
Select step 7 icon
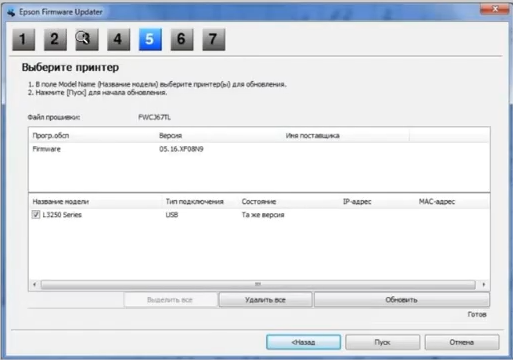click(x=214, y=39)
